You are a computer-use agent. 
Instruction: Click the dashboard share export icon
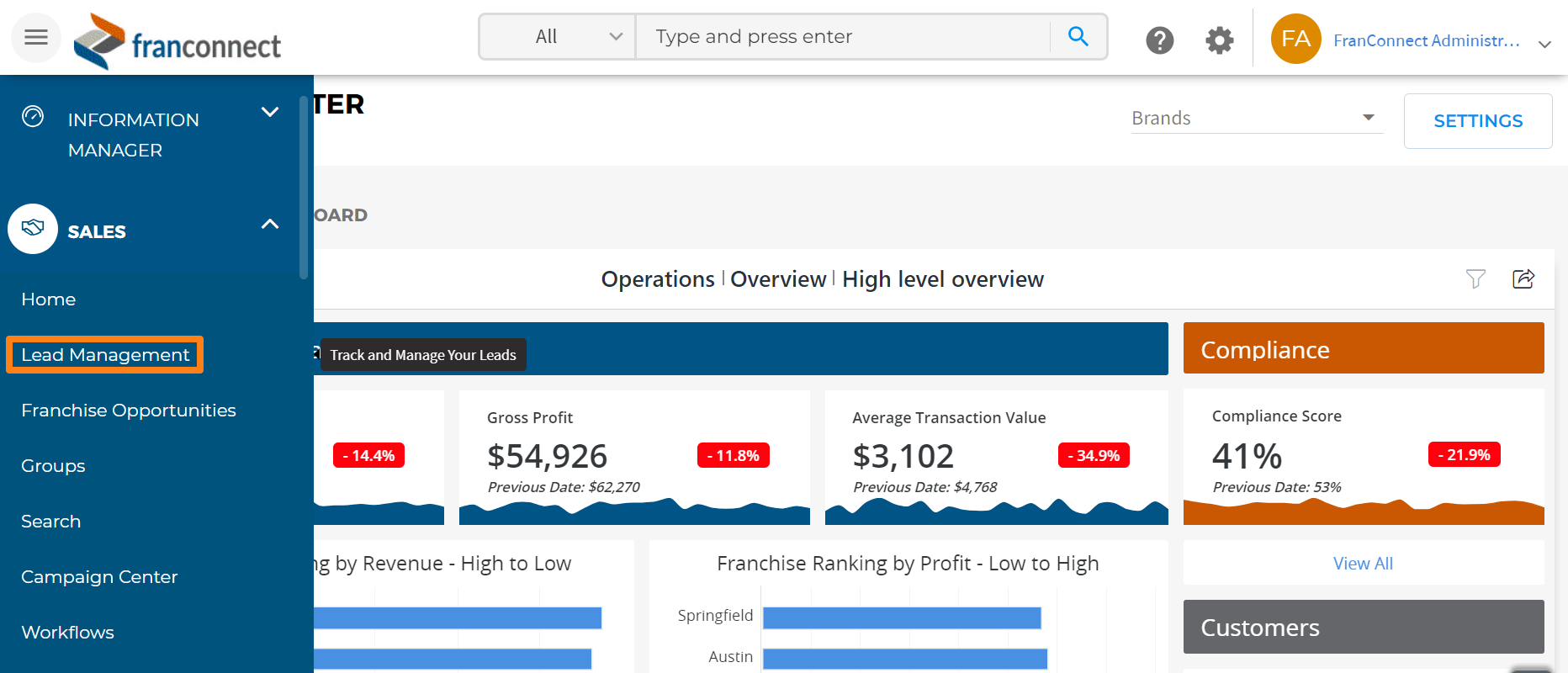click(1523, 278)
